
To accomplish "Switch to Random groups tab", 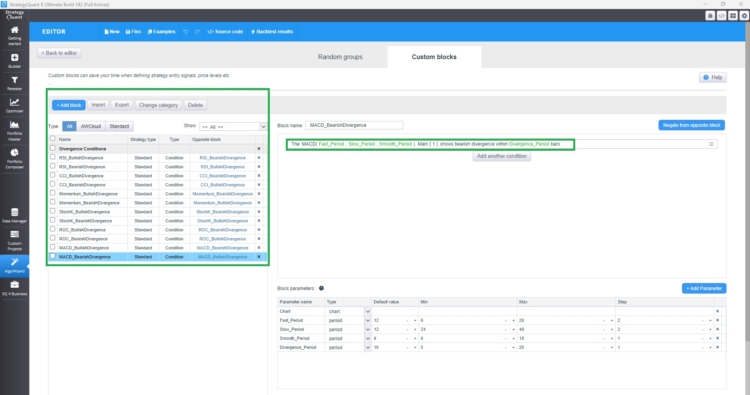I will pos(340,57).
